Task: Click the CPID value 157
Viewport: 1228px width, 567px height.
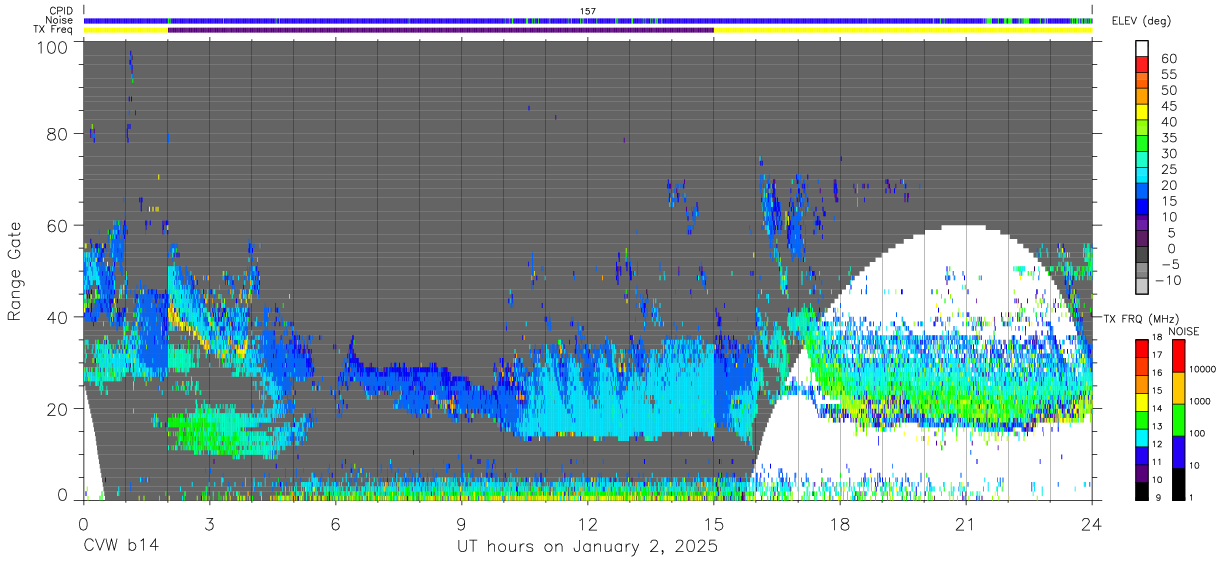Action: (x=588, y=11)
